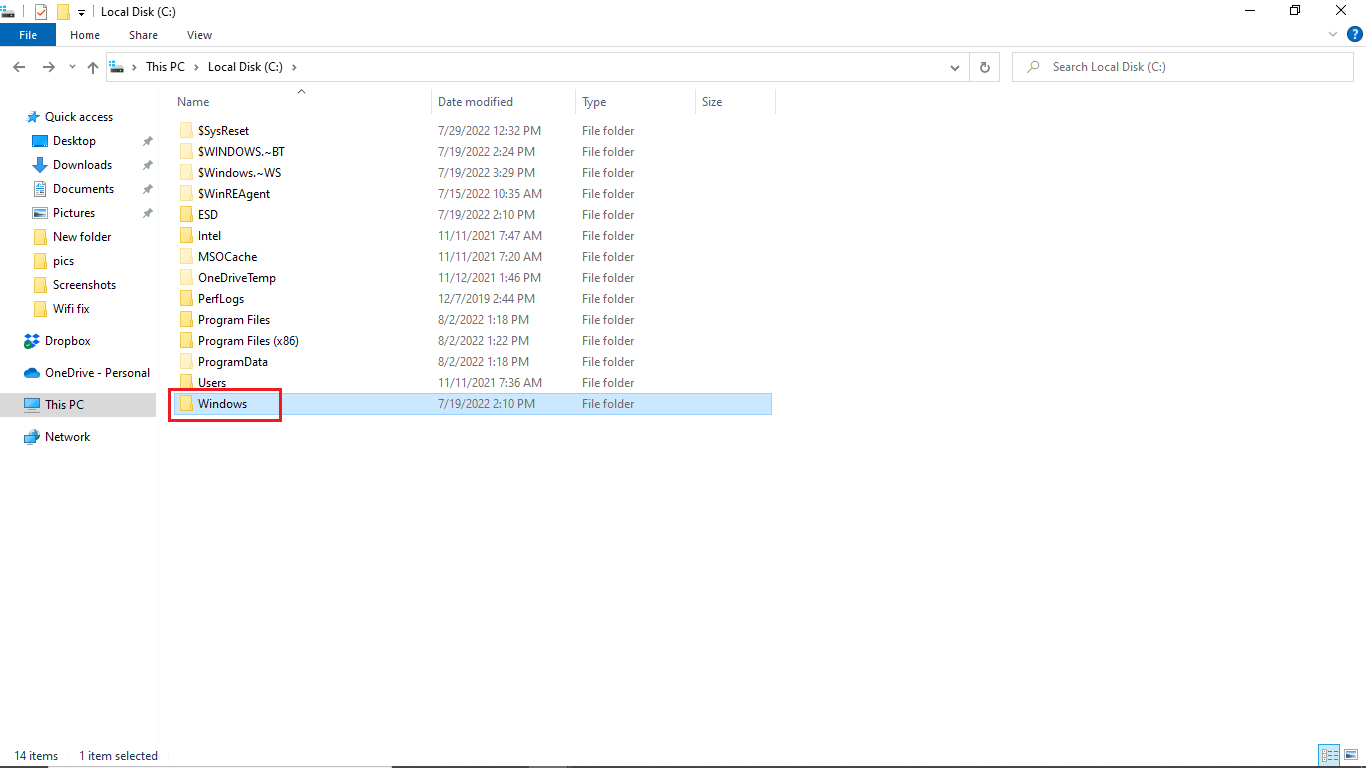Select the Intel folder name
Viewport: 1366px width, 768px height.
point(209,236)
